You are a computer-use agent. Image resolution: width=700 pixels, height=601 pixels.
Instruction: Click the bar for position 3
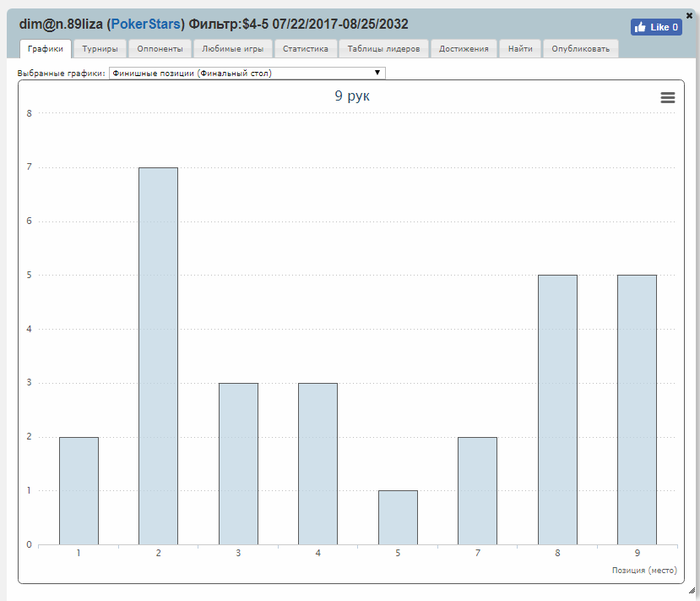(x=238, y=464)
